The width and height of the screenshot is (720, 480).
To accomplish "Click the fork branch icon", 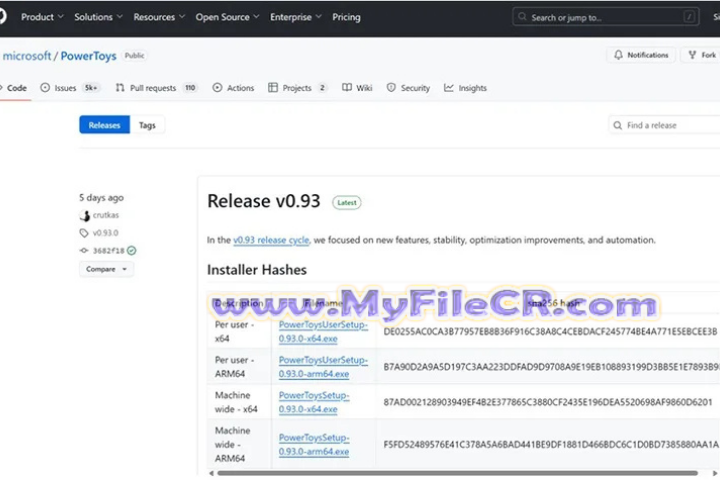I will (692, 55).
